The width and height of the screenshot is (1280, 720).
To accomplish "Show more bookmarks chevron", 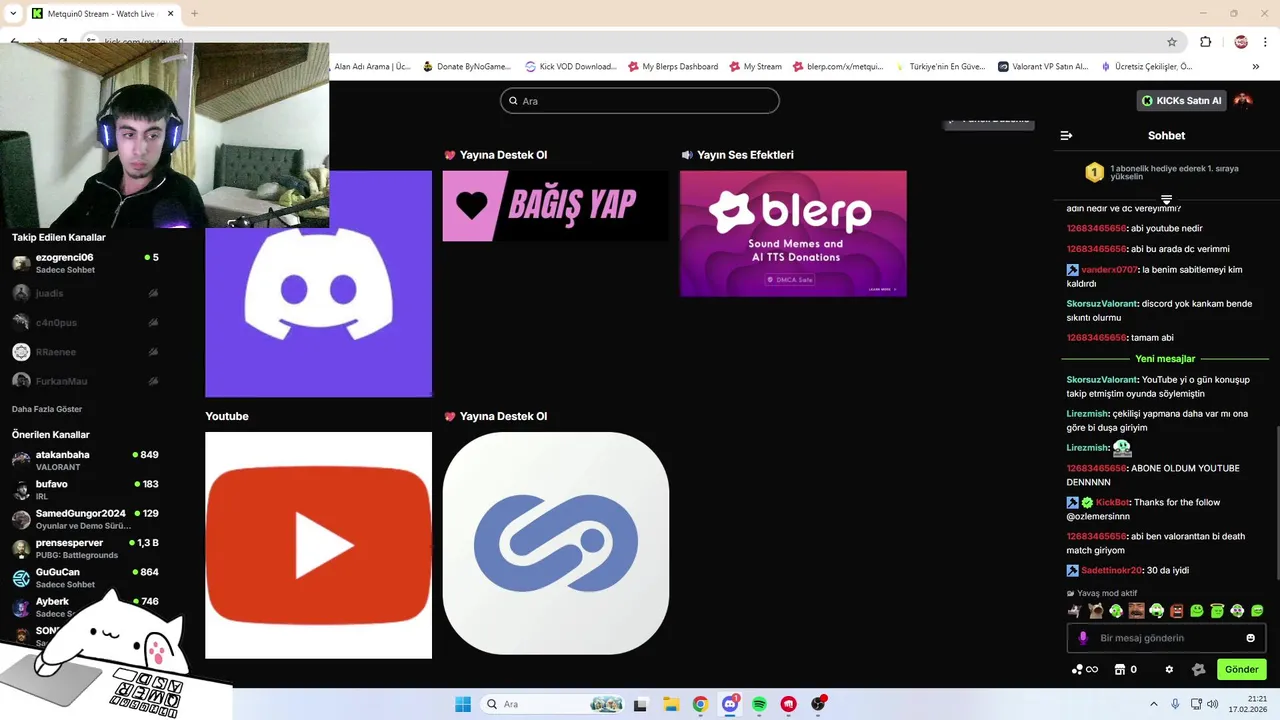I will pos(1255,67).
